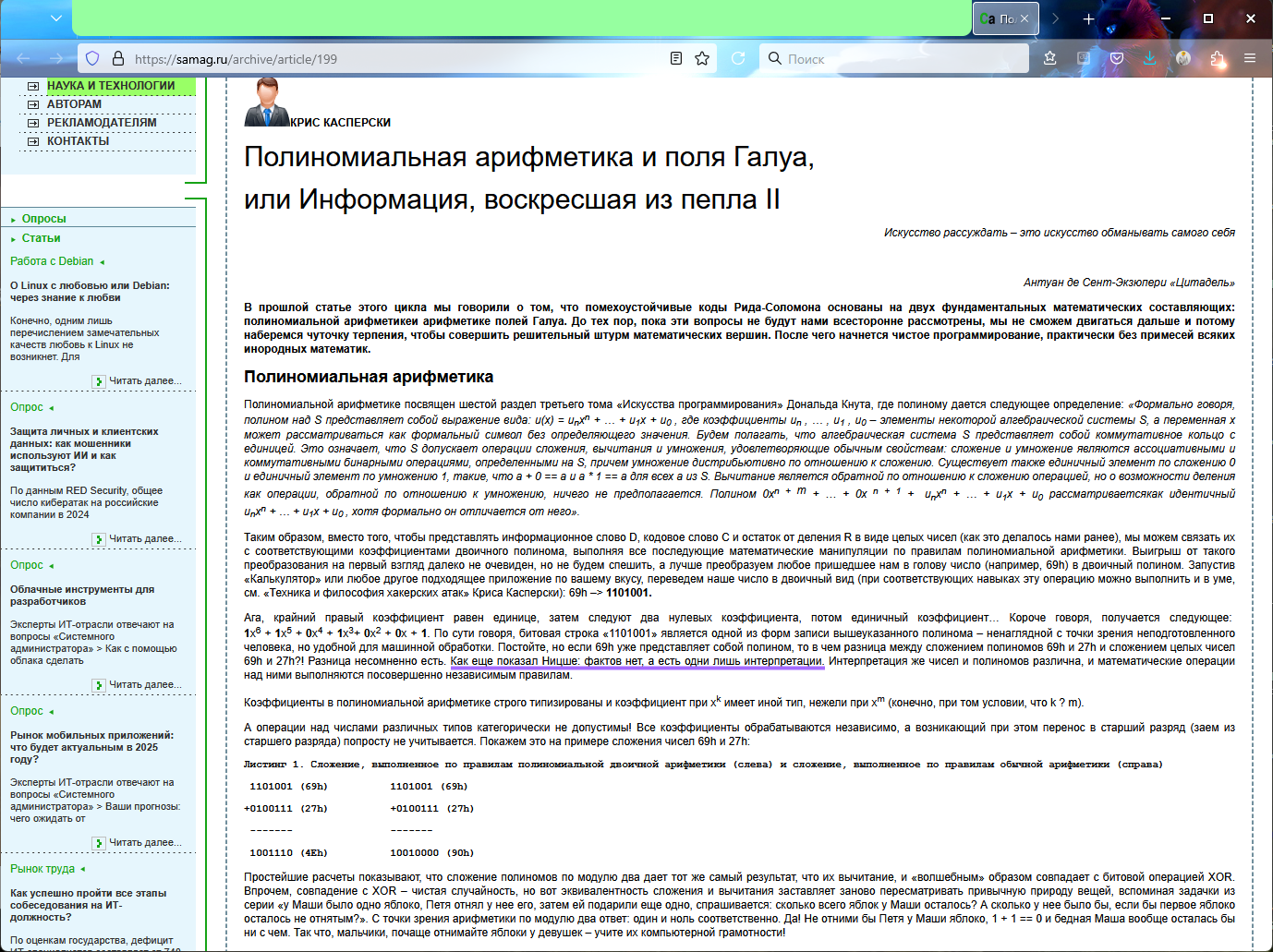Click the green arrow icon beside first Читать далее

[x=99, y=381]
